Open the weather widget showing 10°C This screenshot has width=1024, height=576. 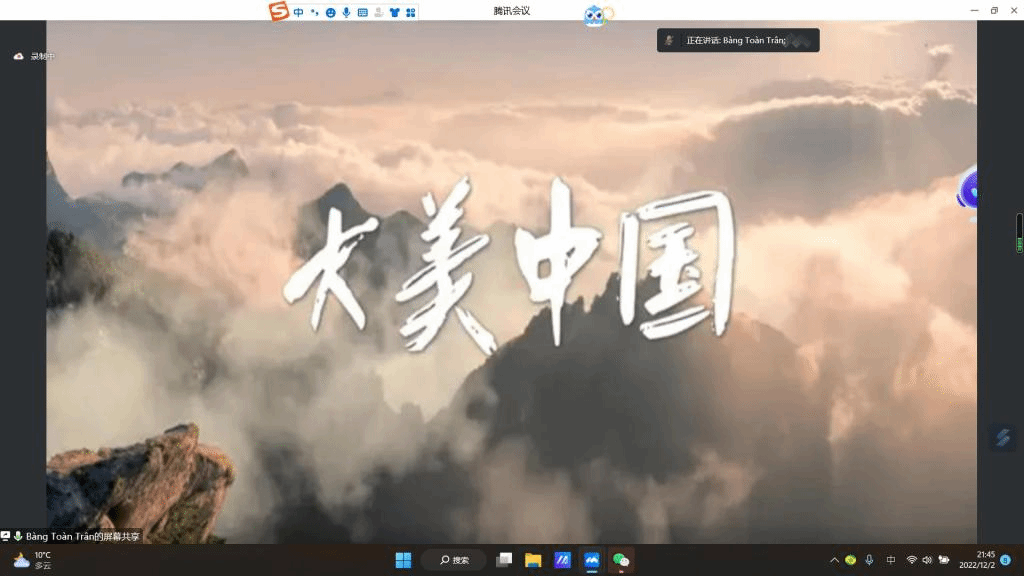coord(32,560)
